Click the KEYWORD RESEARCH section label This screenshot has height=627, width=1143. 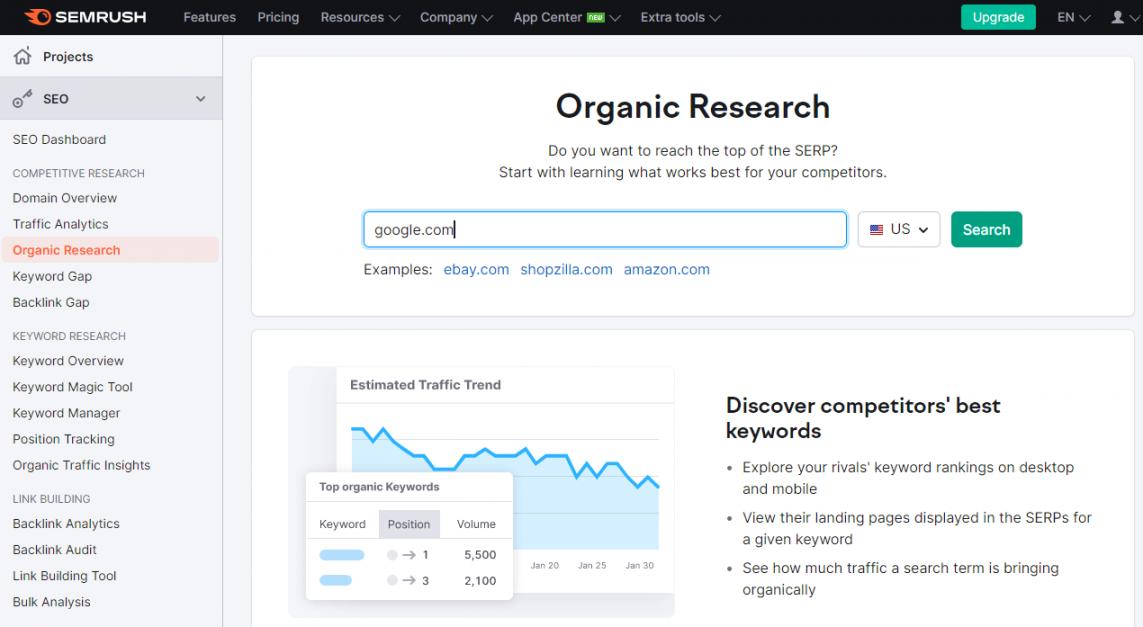coord(69,336)
